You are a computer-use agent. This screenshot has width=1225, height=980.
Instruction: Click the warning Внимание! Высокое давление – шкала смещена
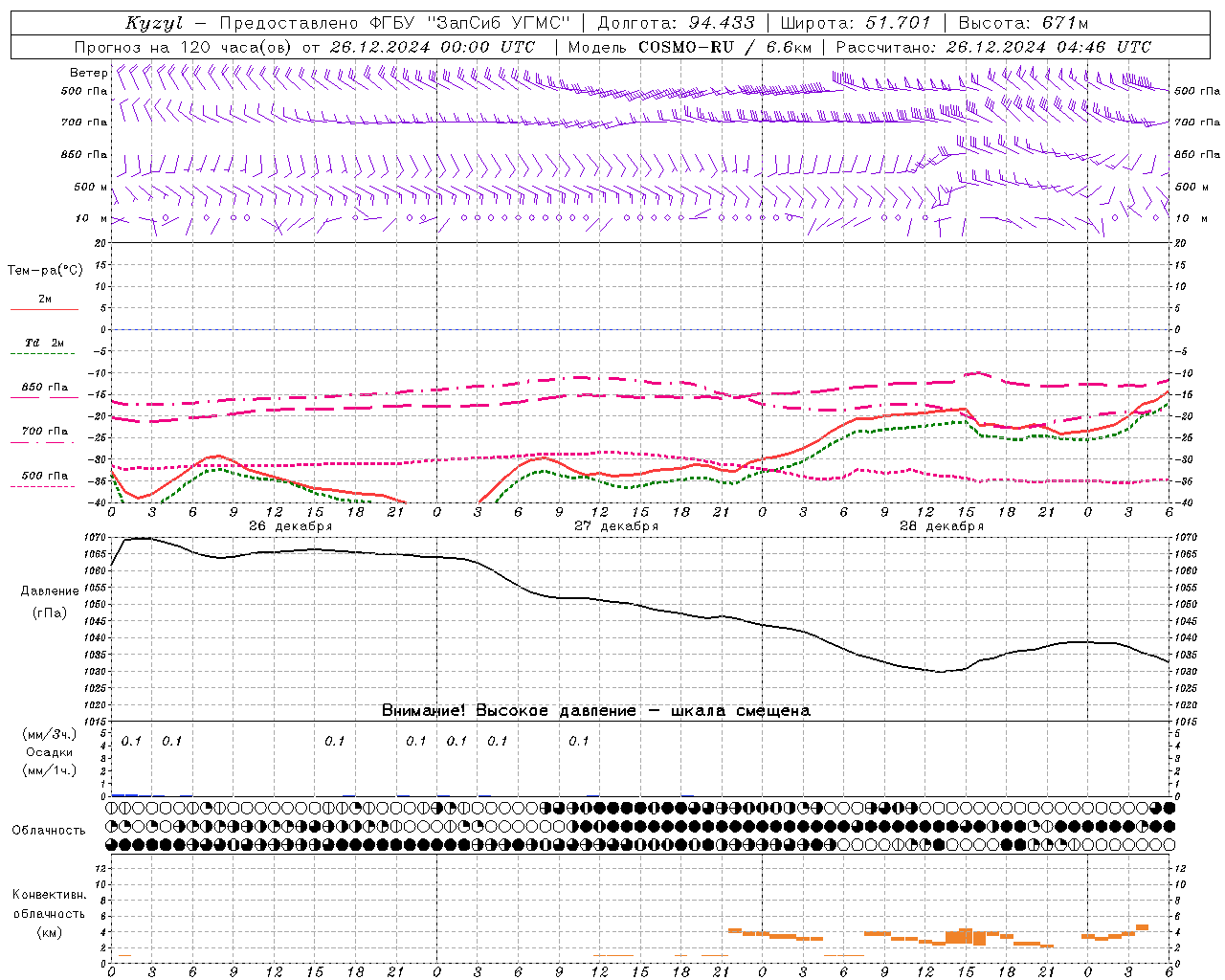(595, 710)
